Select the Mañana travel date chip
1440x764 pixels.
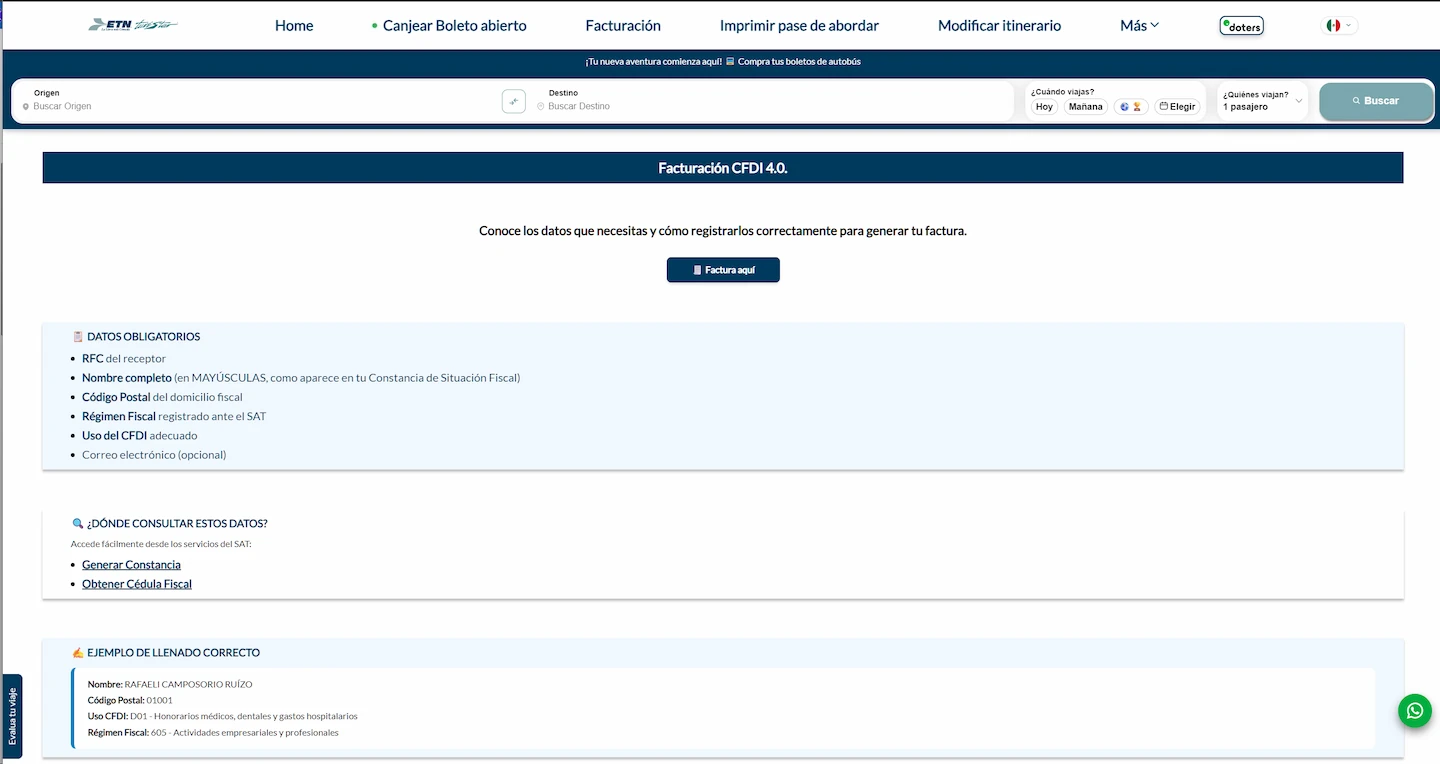(x=1085, y=107)
